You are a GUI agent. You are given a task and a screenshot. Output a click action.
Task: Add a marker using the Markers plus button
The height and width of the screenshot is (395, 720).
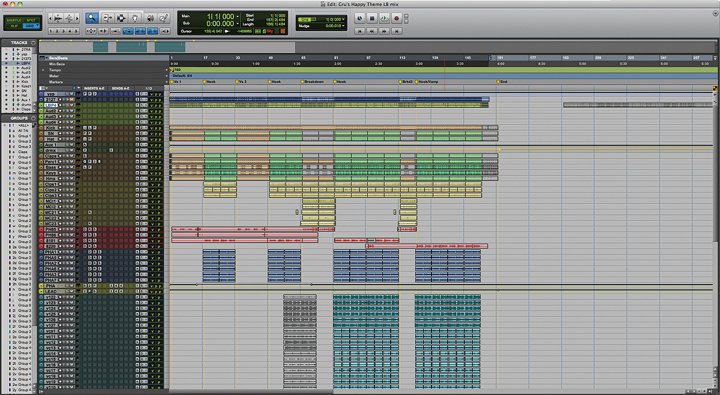(167, 82)
